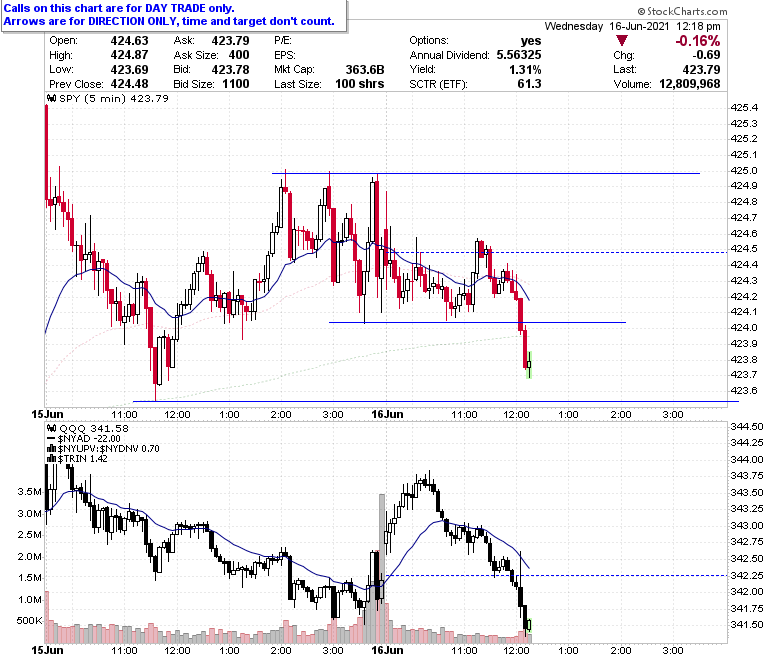The height and width of the screenshot is (659, 780).
Task: Click the candlestick icon before SPY label
Action: tap(51, 98)
